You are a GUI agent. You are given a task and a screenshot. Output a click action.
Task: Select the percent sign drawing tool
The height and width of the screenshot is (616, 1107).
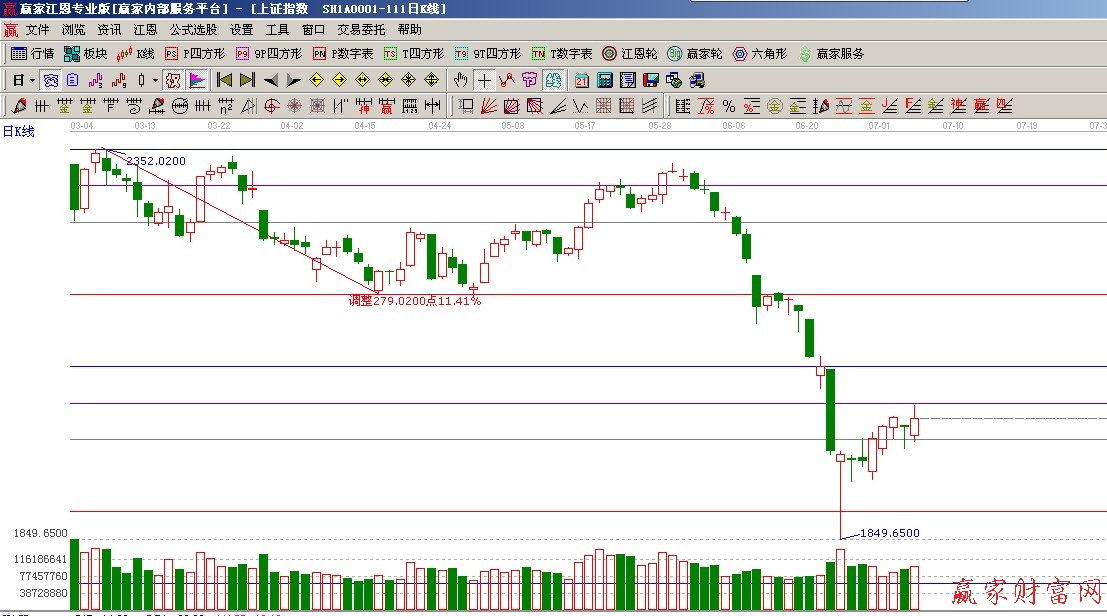(728, 106)
